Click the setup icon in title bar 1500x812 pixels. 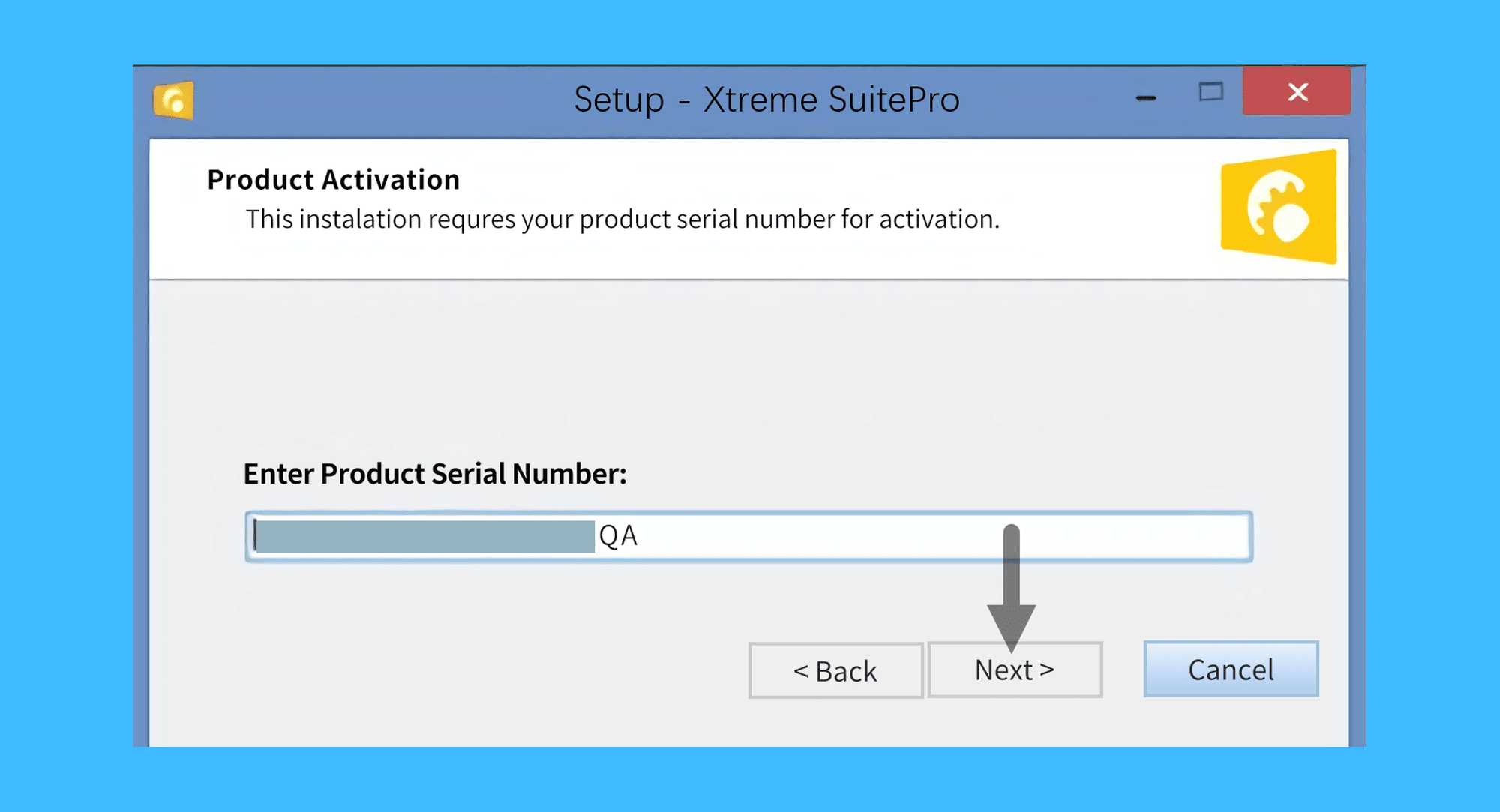coord(173,100)
